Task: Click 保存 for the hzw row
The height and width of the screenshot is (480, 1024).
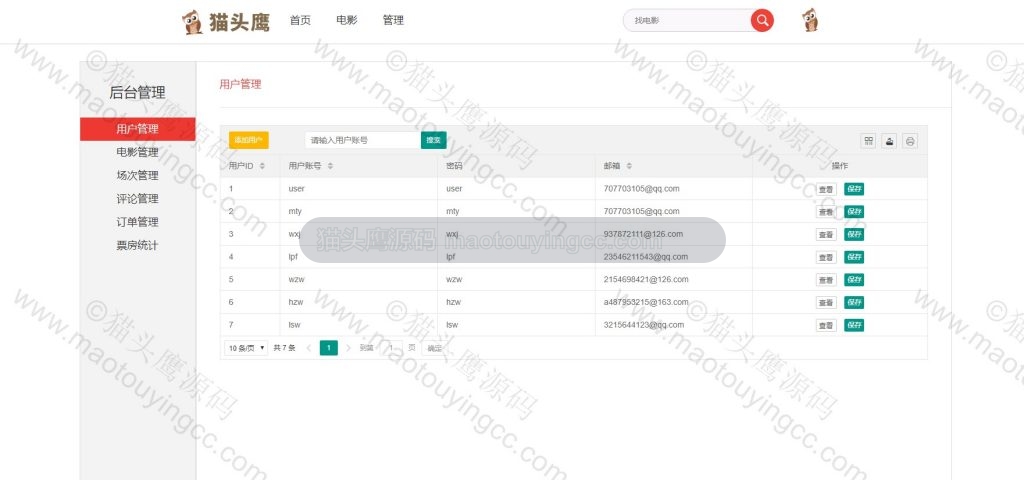Action: coord(854,302)
